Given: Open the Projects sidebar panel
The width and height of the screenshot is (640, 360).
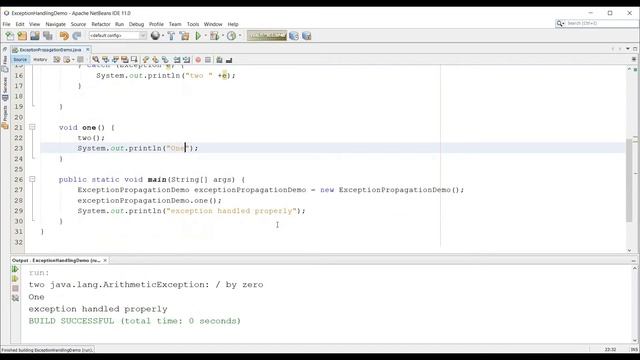Looking at the screenshot, I should click(x=5, y=117).
